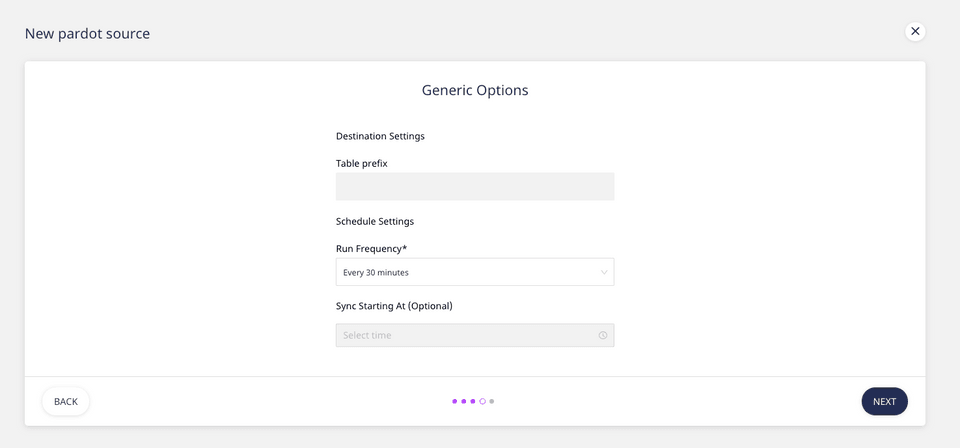Go back with the BACK button
960x448 pixels.
(66, 402)
